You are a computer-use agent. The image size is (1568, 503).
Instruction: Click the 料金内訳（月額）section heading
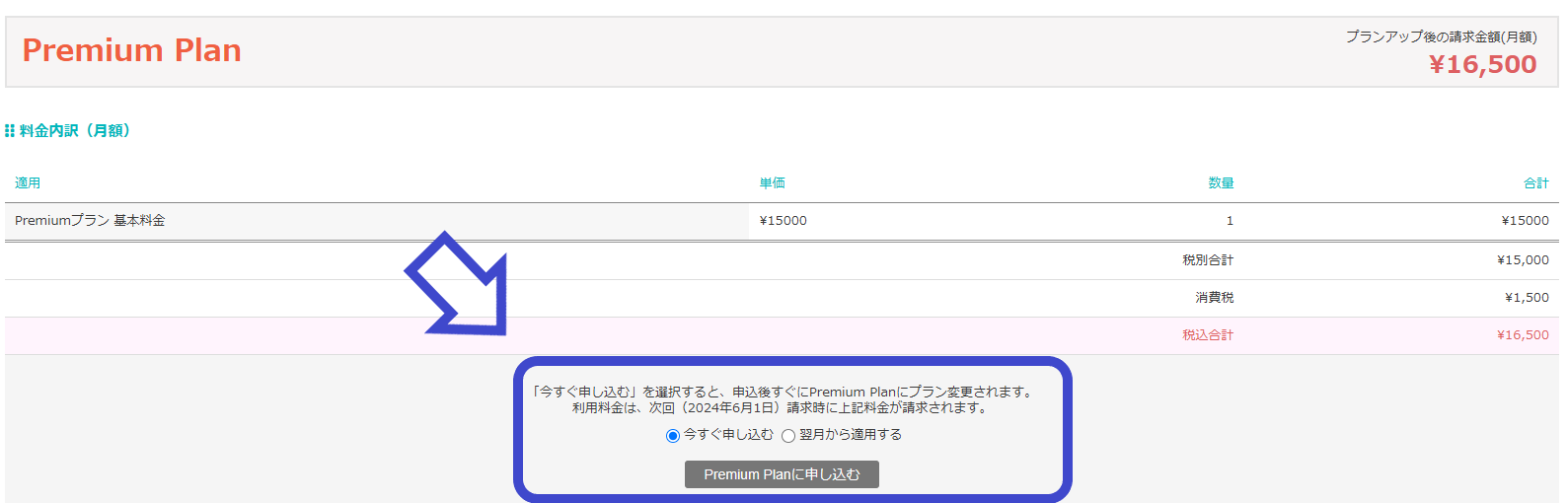pos(75,130)
